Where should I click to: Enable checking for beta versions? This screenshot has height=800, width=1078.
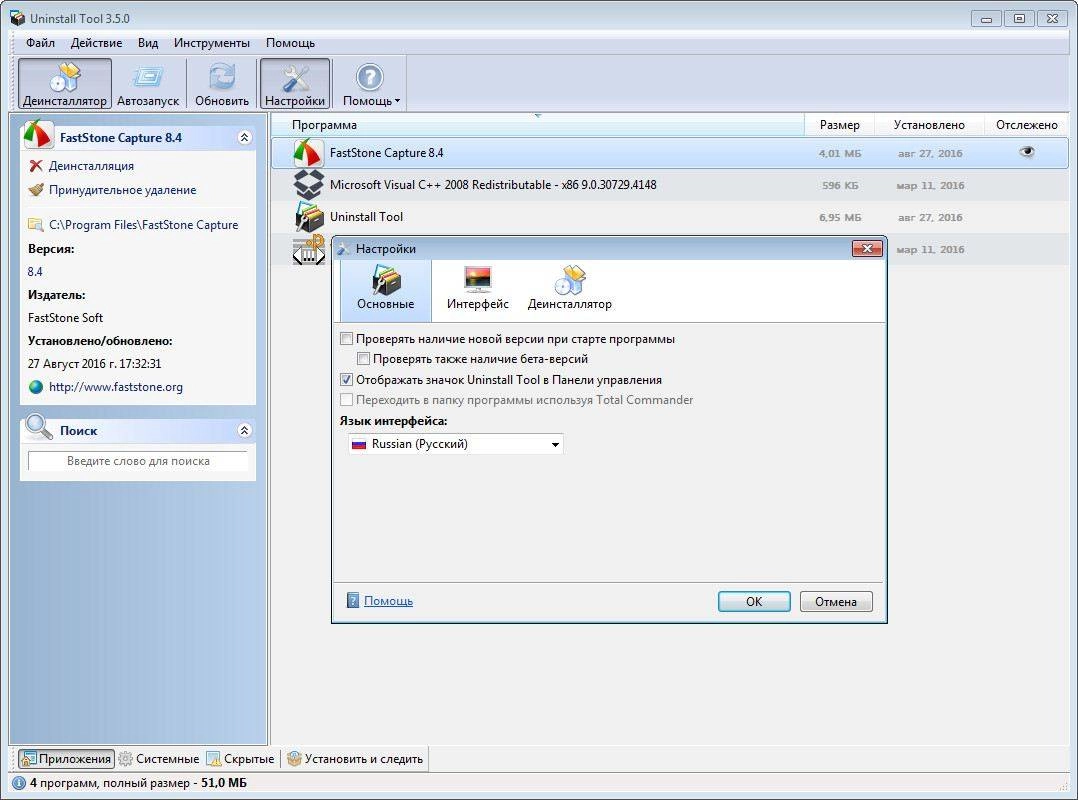point(364,359)
